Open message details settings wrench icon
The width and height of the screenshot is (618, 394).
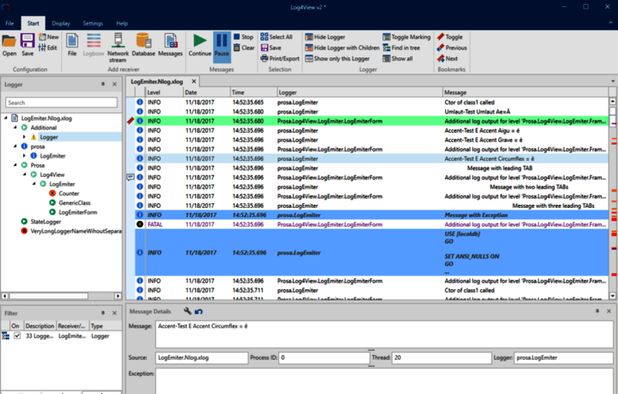(188, 311)
